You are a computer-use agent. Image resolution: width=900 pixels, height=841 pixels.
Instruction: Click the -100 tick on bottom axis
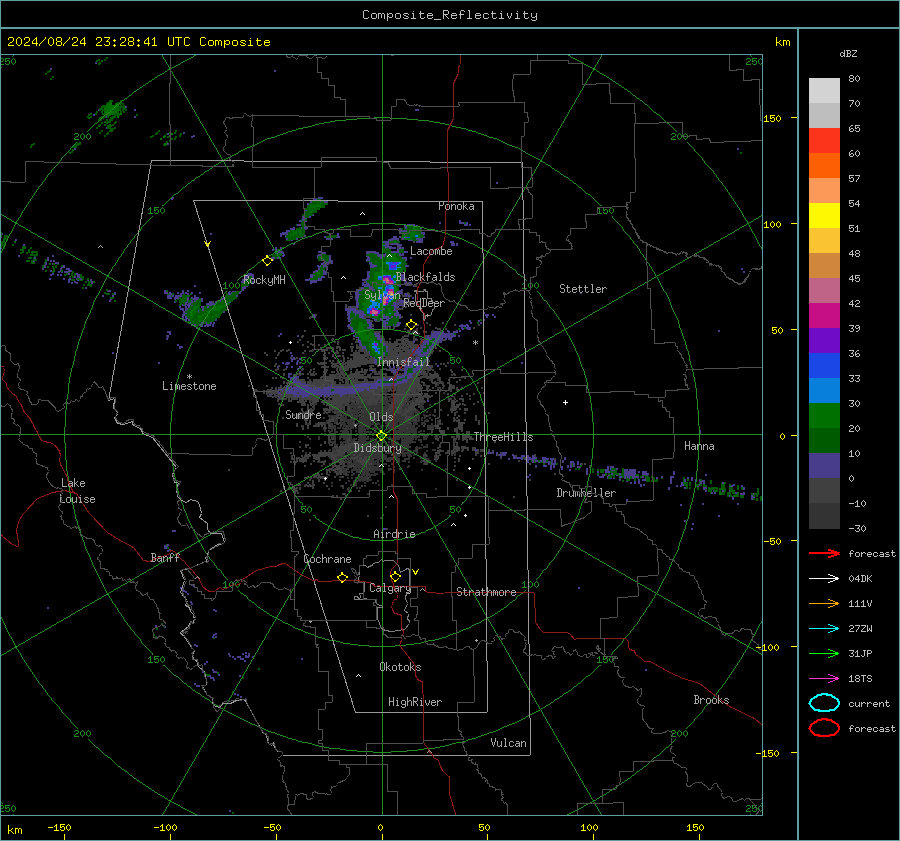pos(165,827)
